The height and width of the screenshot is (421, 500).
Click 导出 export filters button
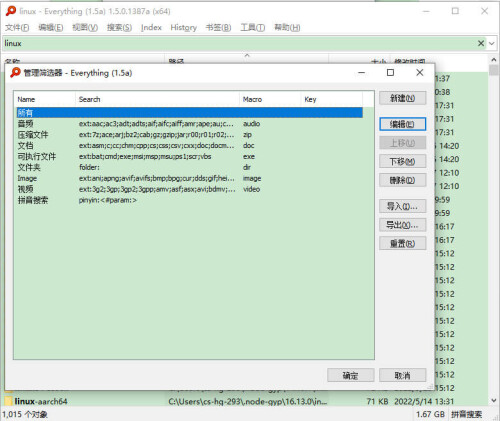click(x=402, y=225)
